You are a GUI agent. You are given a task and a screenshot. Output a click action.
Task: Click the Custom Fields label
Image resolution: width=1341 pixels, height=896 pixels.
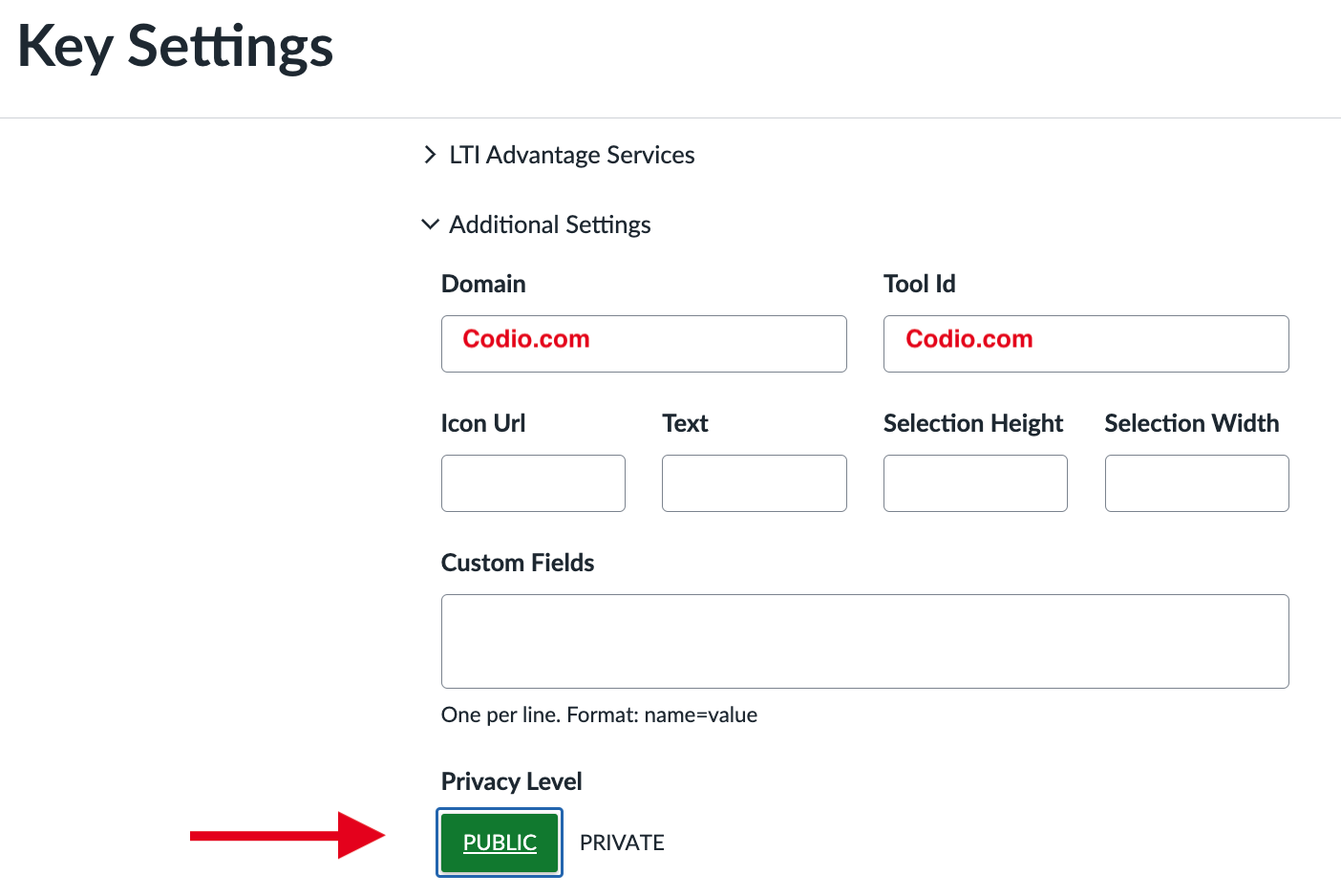[x=517, y=563]
